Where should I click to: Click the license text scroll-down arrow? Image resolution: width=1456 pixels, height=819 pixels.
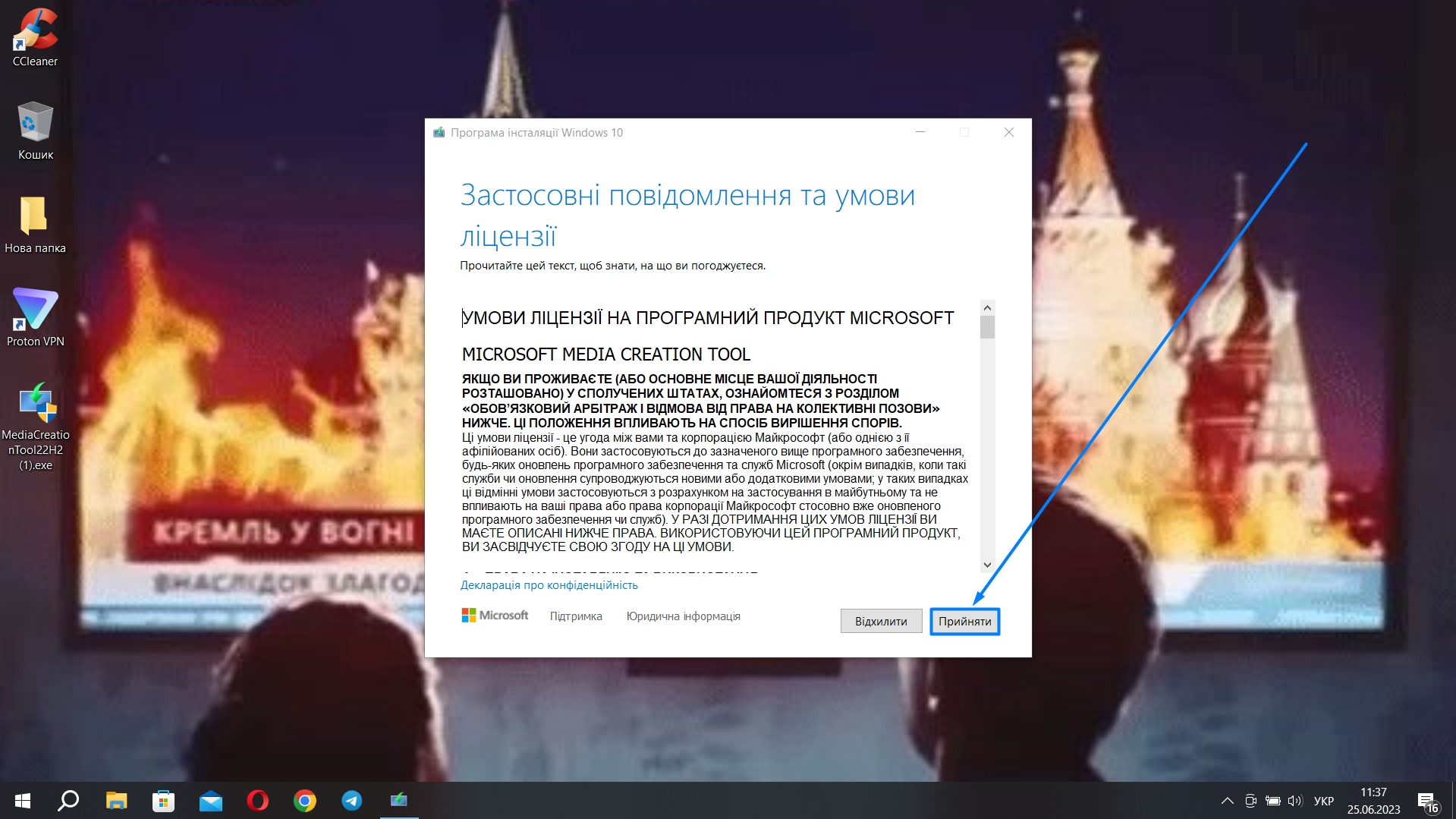[987, 565]
